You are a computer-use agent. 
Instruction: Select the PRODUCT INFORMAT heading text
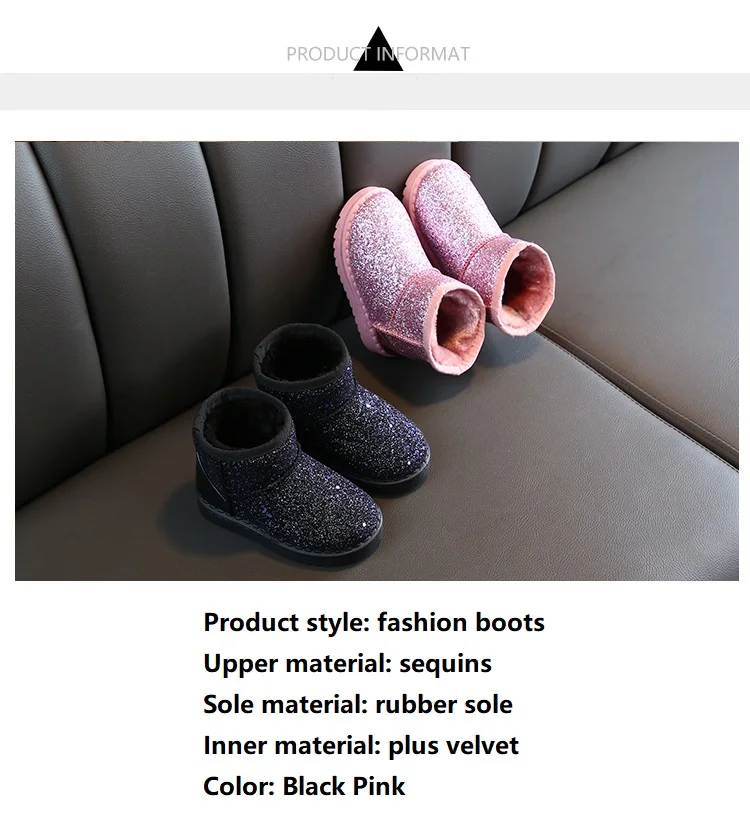[378, 54]
